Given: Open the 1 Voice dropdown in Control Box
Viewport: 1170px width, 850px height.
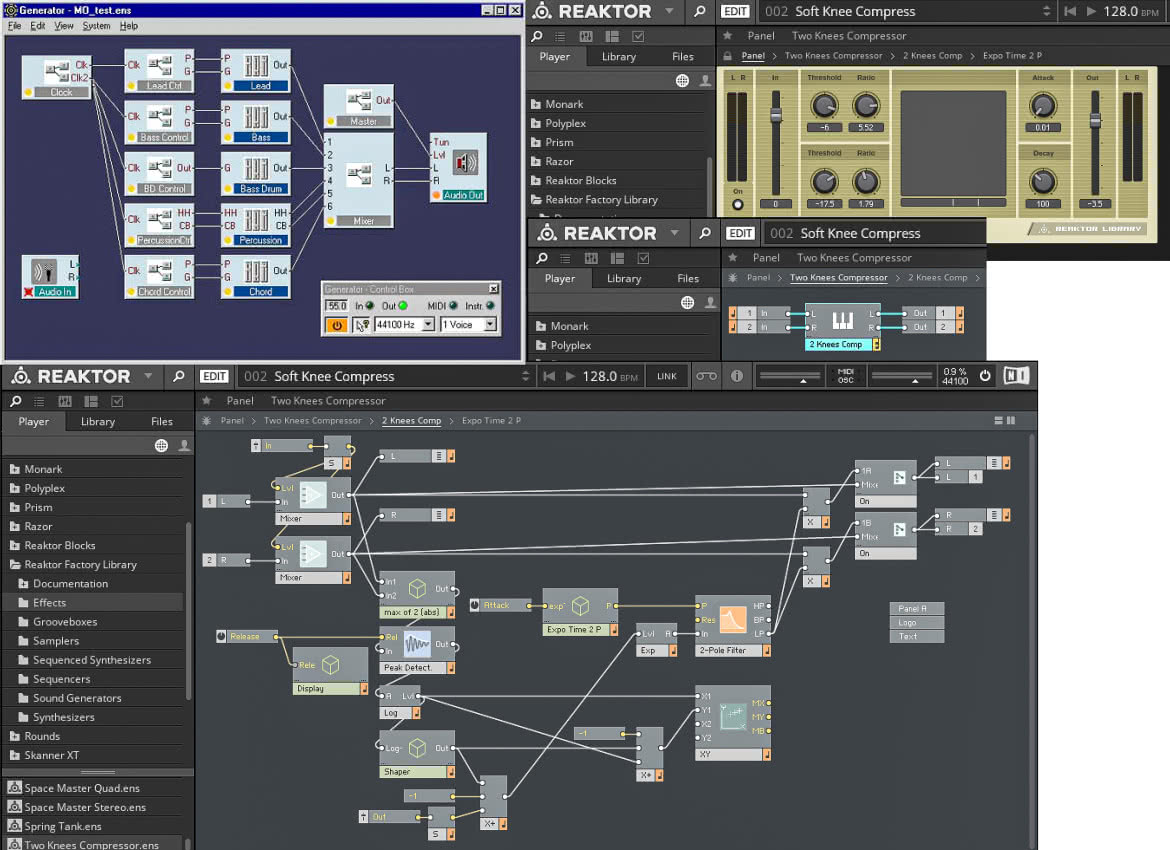Looking at the screenshot, I should (489, 325).
